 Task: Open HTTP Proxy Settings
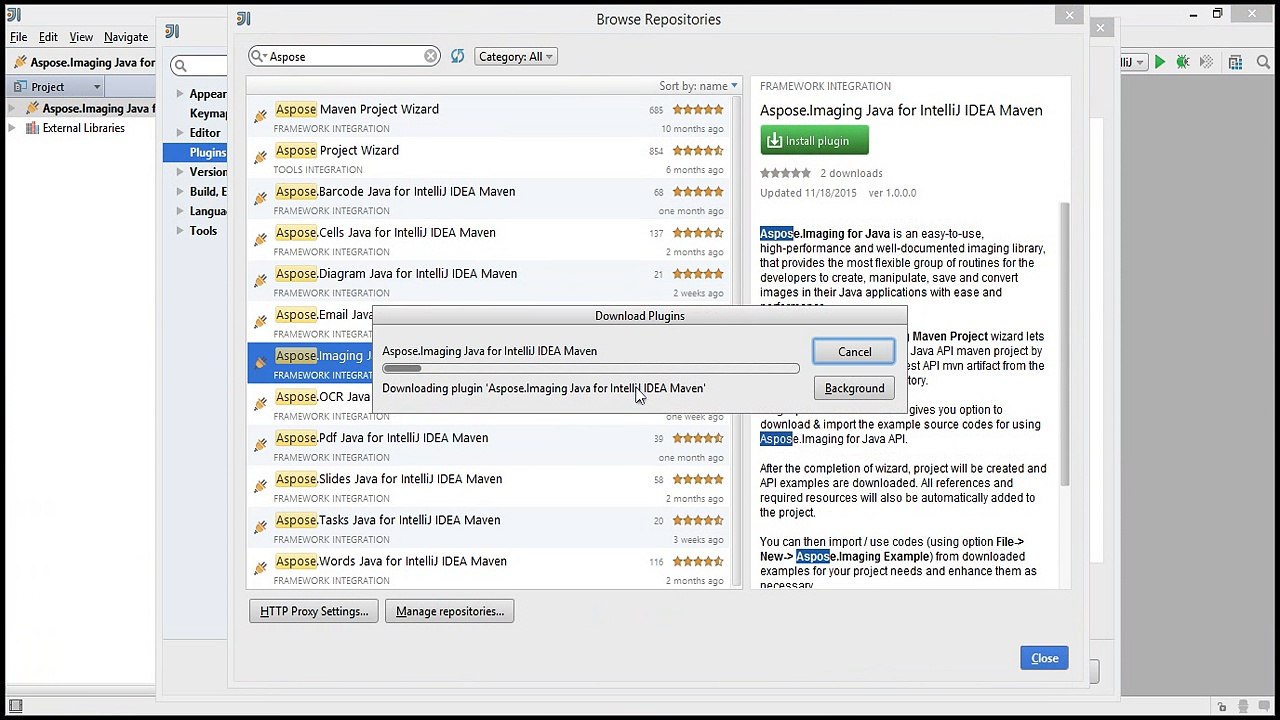coord(314,611)
